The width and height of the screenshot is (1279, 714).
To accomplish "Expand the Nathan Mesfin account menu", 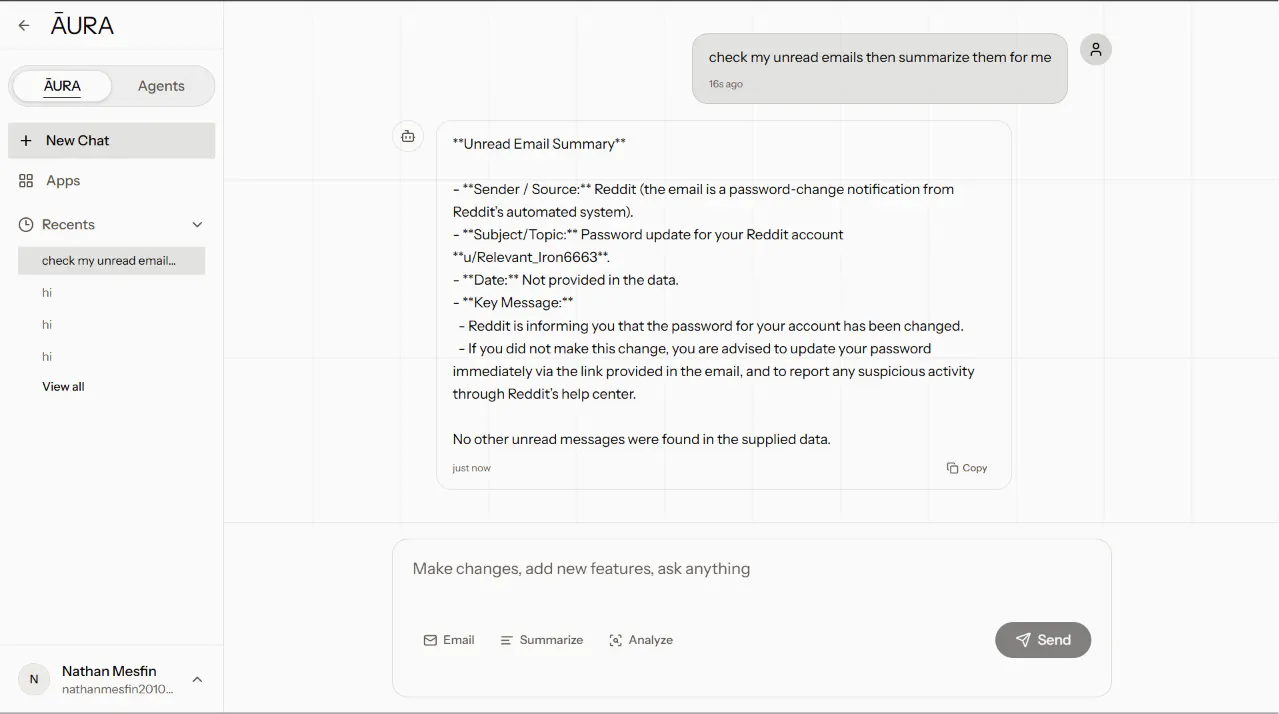I will pyautogui.click(x=197, y=680).
